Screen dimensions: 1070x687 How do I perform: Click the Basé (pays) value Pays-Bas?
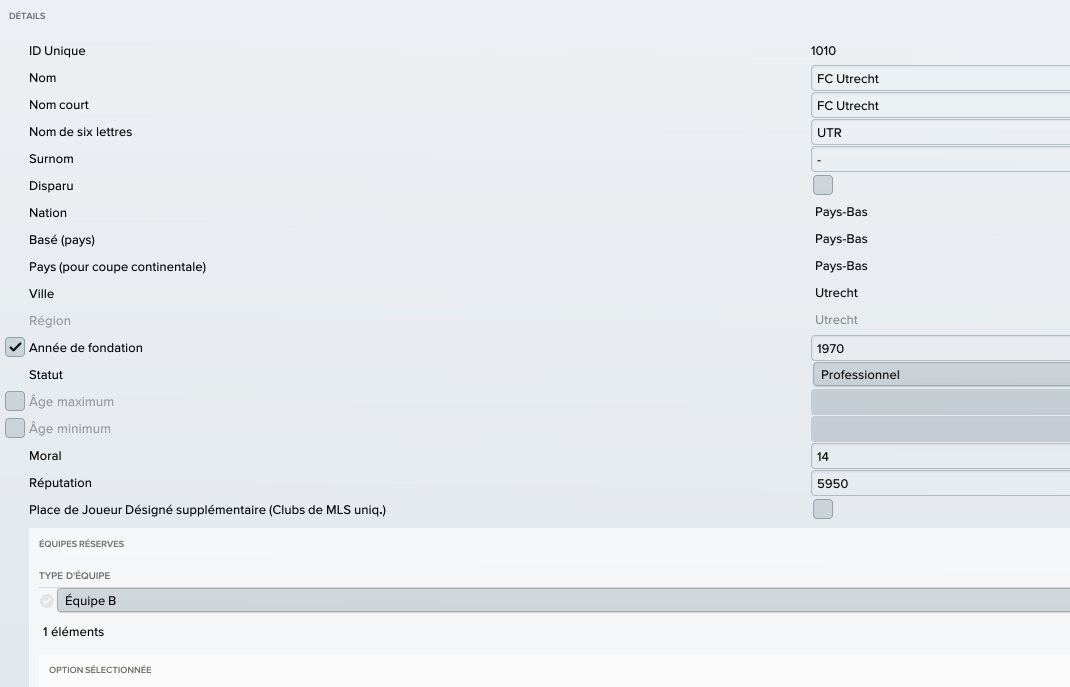pos(841,239)
